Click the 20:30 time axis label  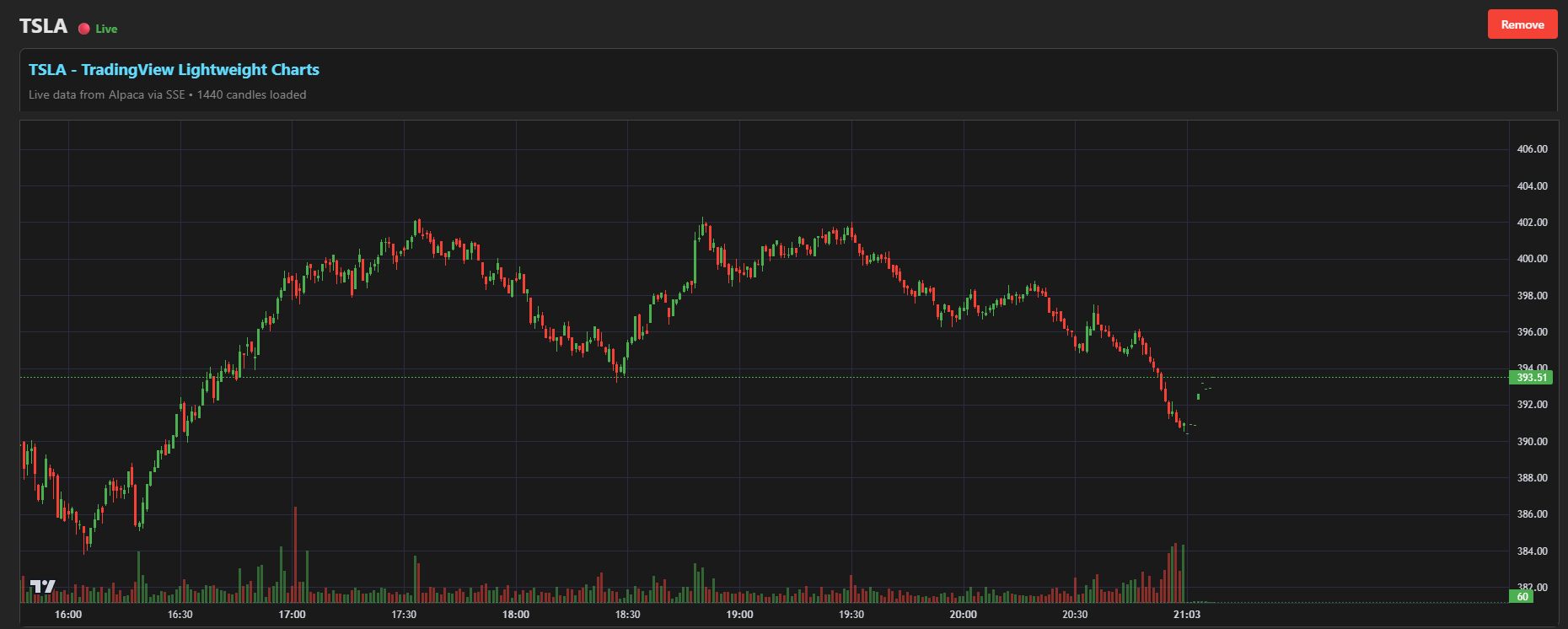tap(1075, 615)
